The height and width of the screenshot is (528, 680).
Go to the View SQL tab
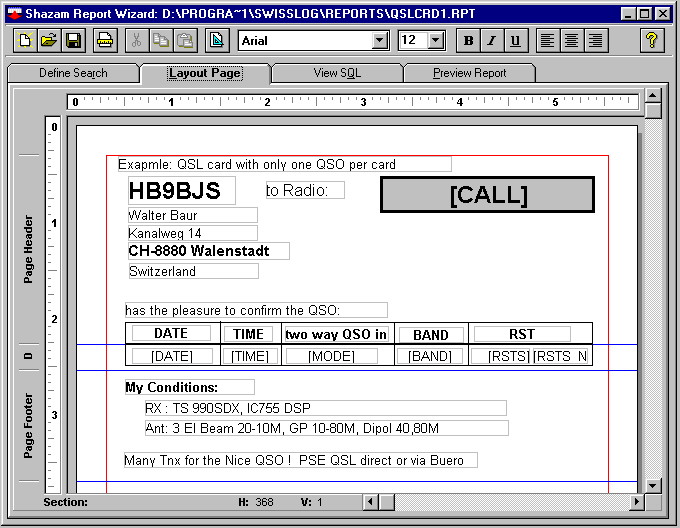(x=337, y=73)
